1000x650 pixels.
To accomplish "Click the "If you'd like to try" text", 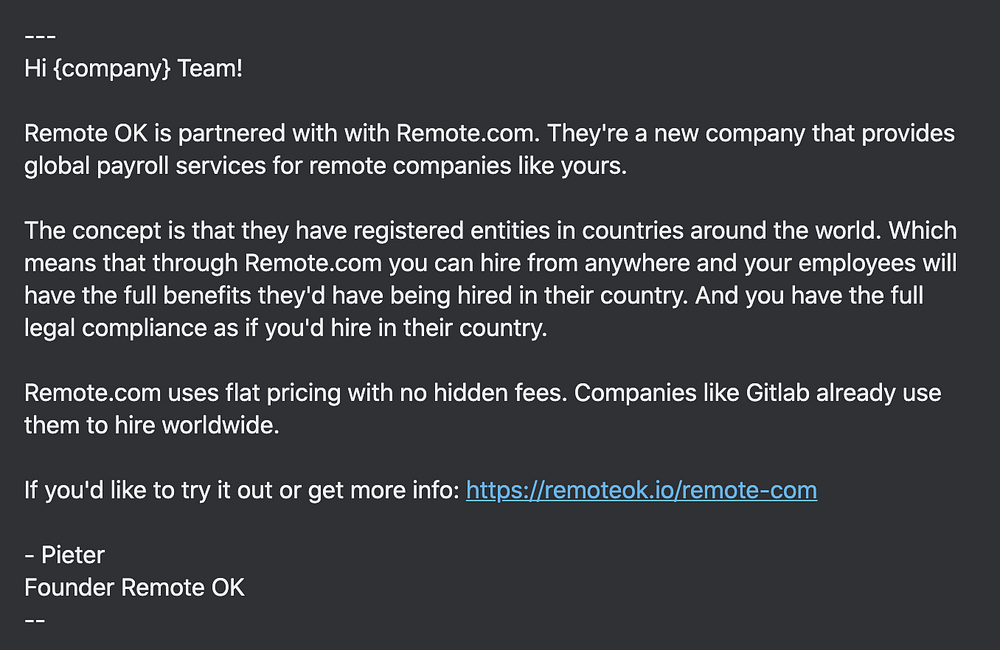I will [117, 490].
